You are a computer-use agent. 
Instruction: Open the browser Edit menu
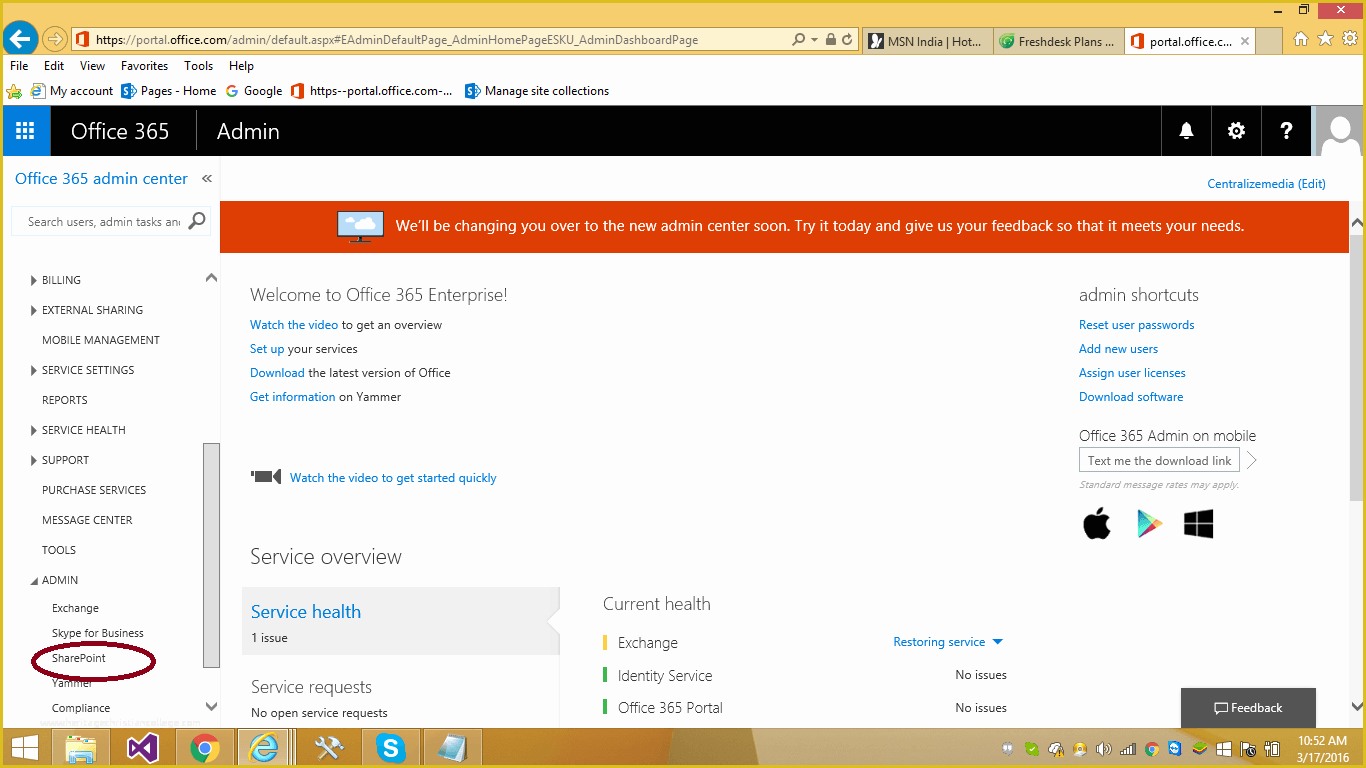[54, 66]
